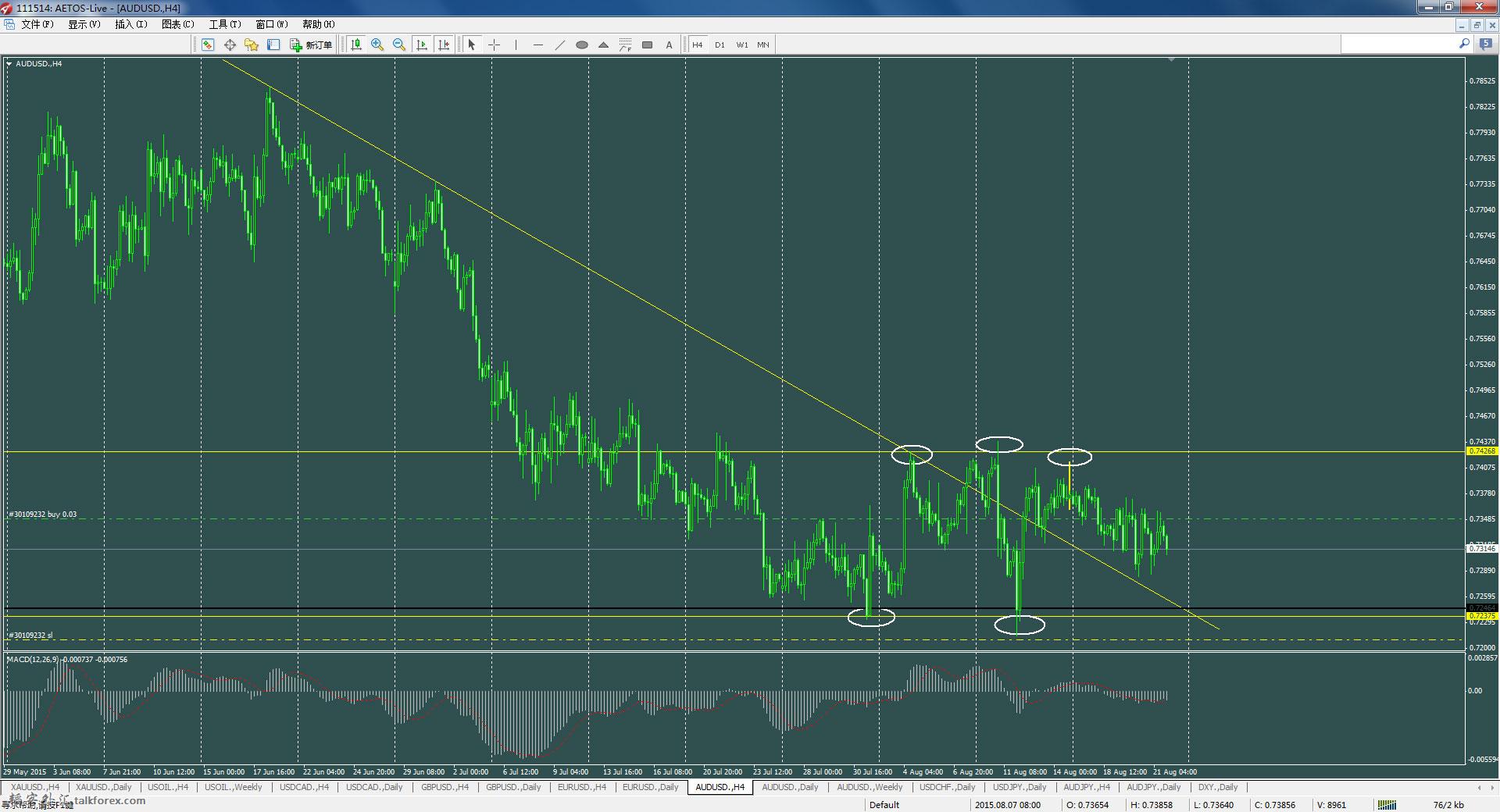
Task: Open the Navigator folder-star icon
Action: click(x=252, y=45)
